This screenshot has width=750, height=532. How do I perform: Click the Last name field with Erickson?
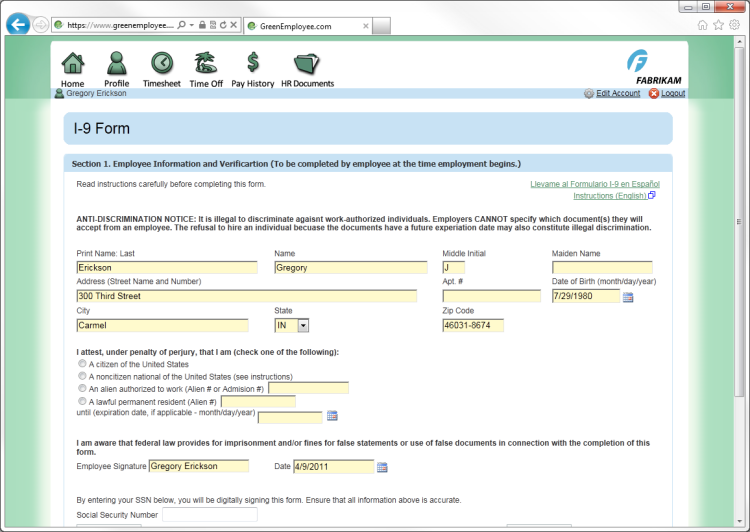pos(167,267)
